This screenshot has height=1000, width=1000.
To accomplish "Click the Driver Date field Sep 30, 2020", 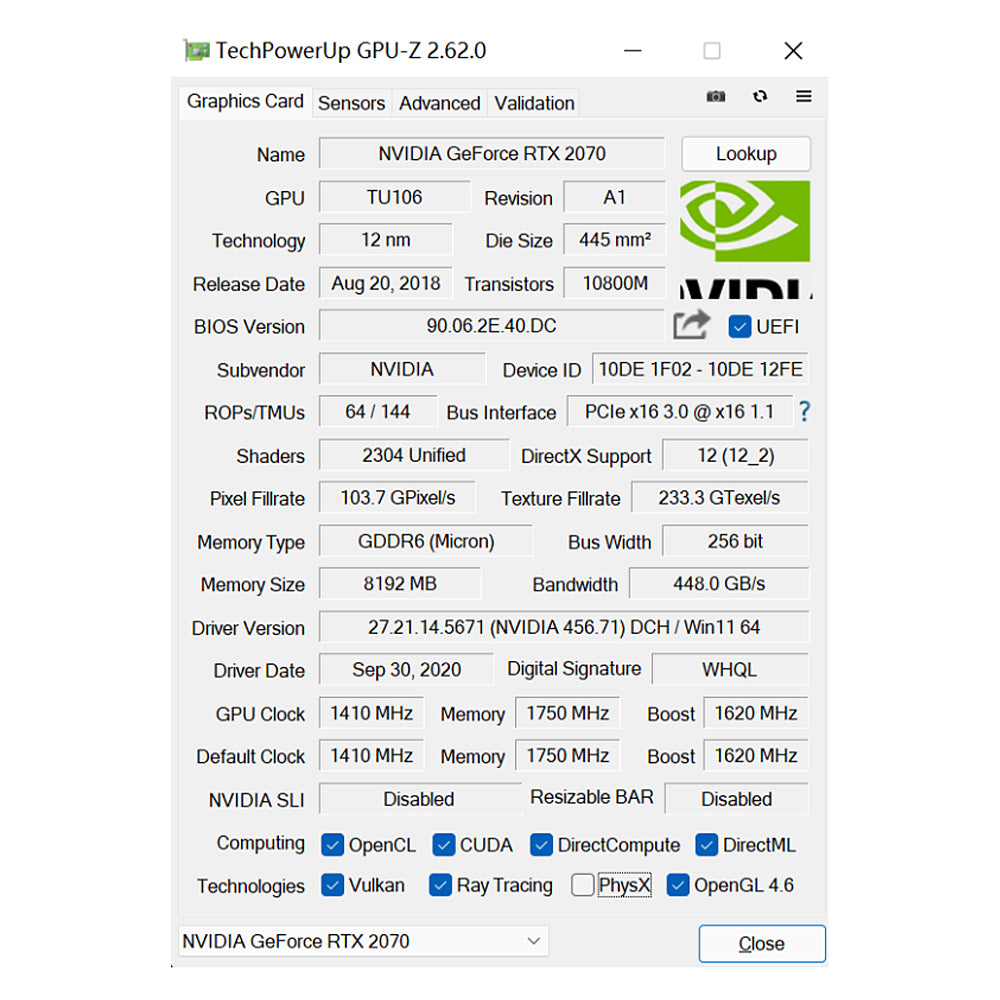I will pos(406,670).
